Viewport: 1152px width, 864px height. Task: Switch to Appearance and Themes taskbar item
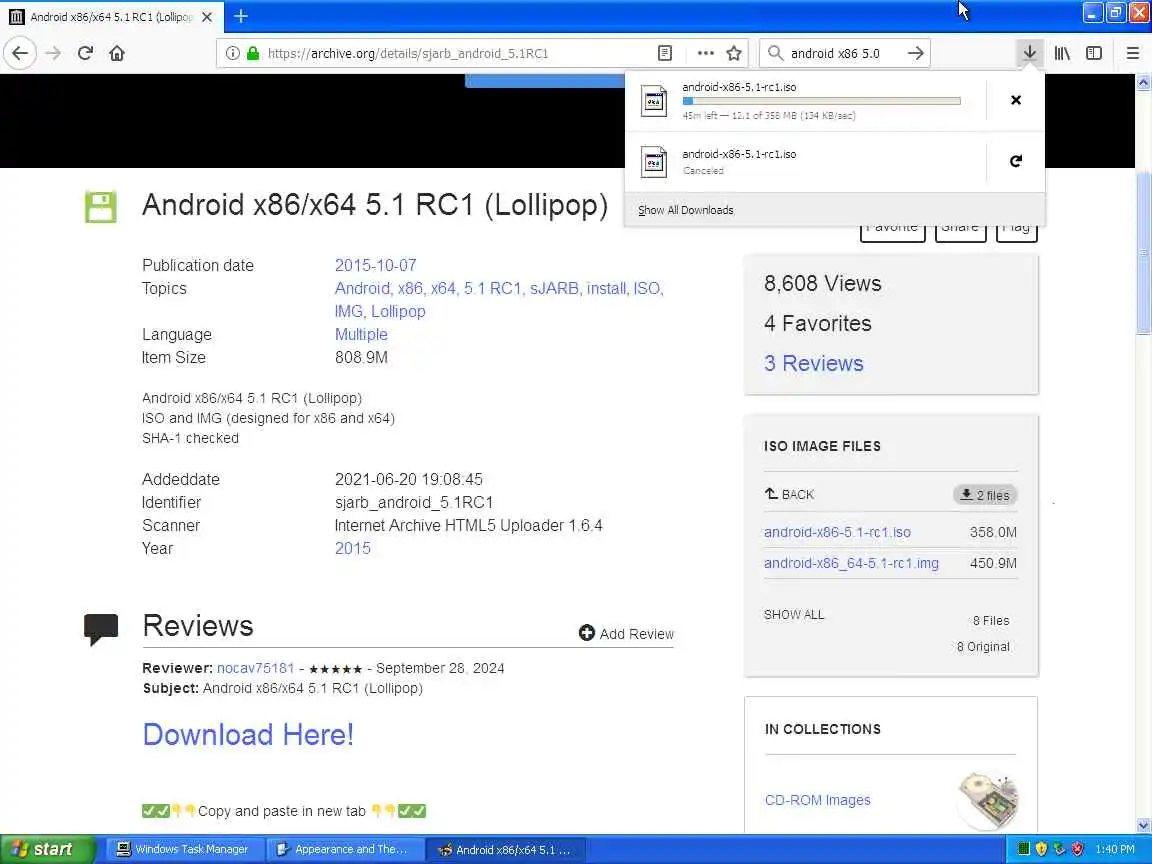point(344,849)
